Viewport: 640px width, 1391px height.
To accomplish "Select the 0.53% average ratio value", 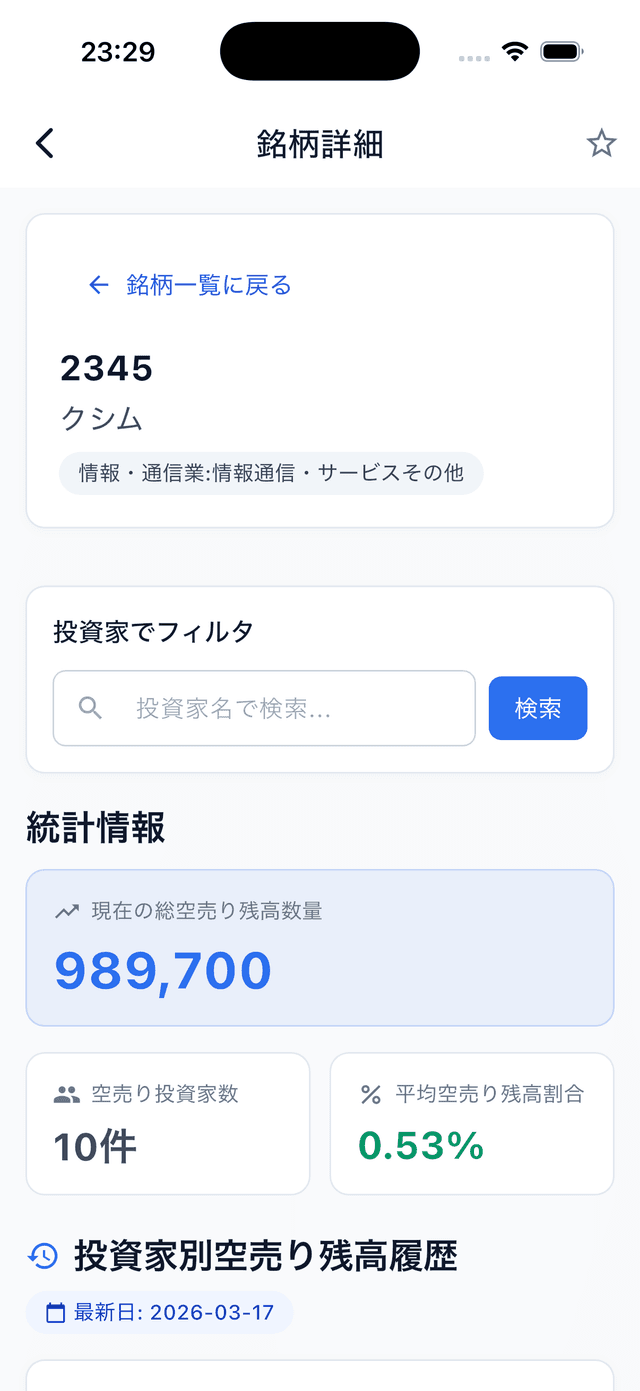I will (419, 1147).
